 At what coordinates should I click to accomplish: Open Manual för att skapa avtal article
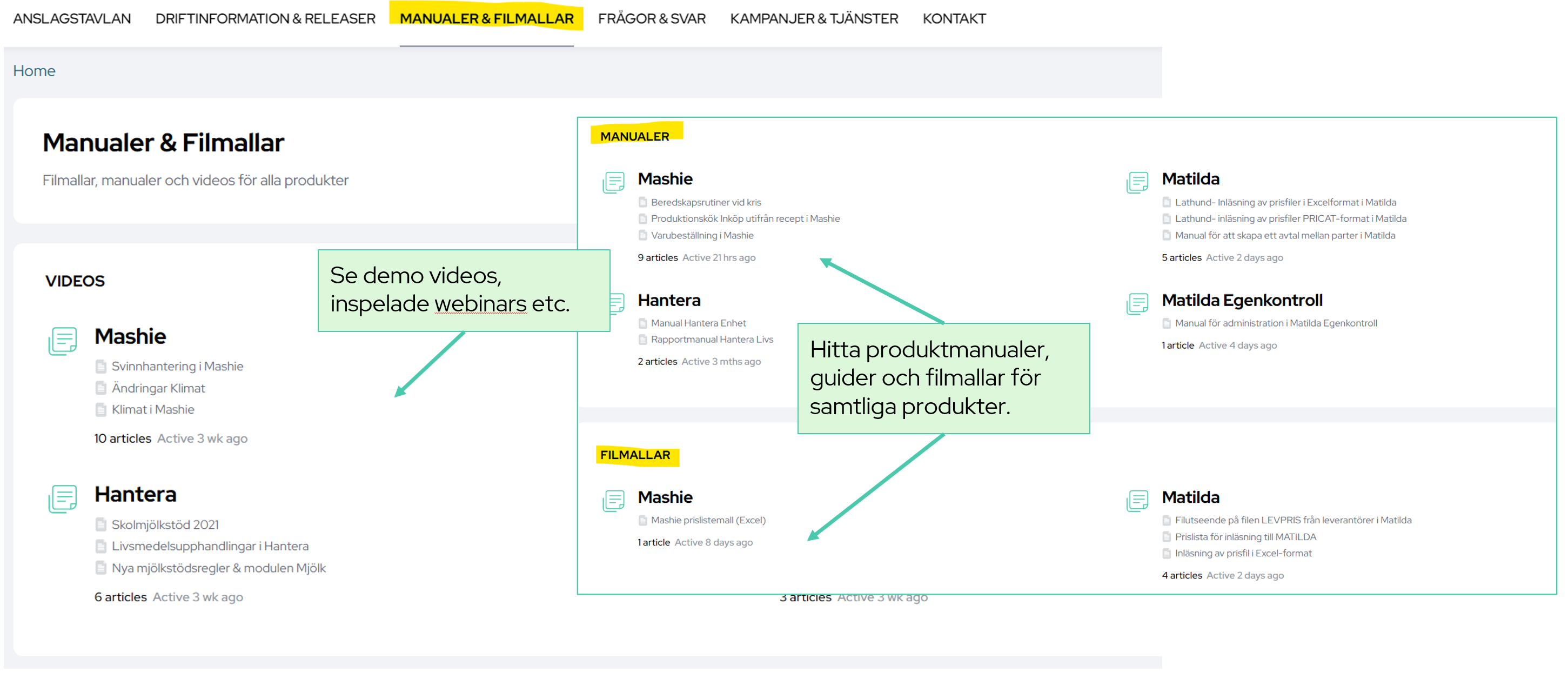pos(1284,235)
